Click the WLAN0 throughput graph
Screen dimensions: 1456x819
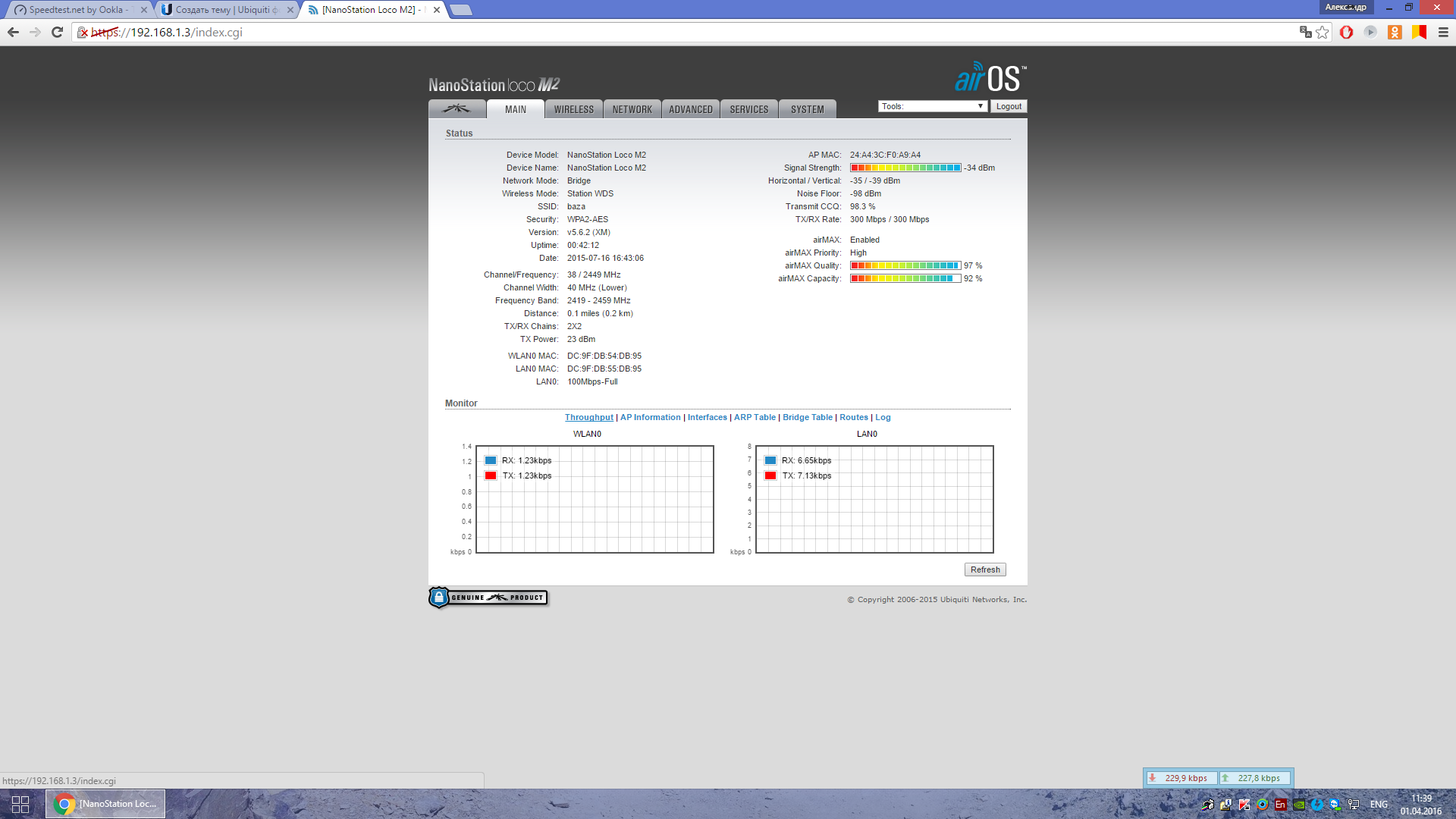coord(595,499)
